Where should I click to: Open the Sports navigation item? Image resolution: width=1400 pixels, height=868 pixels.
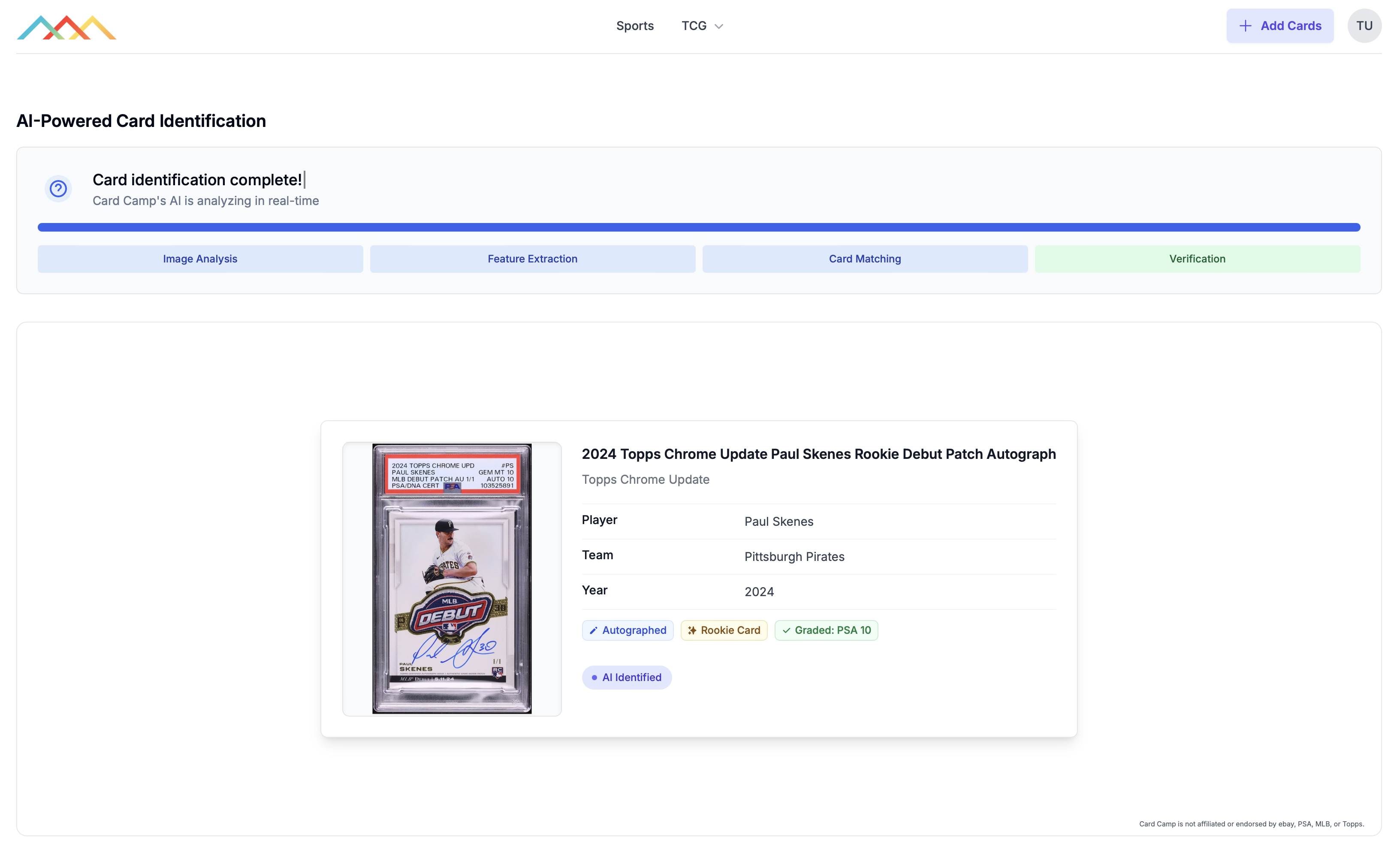[x=635, y=26]
